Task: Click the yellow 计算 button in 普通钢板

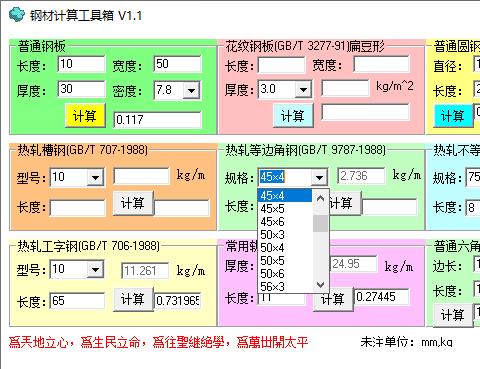Action: click(x=85, y=116)
